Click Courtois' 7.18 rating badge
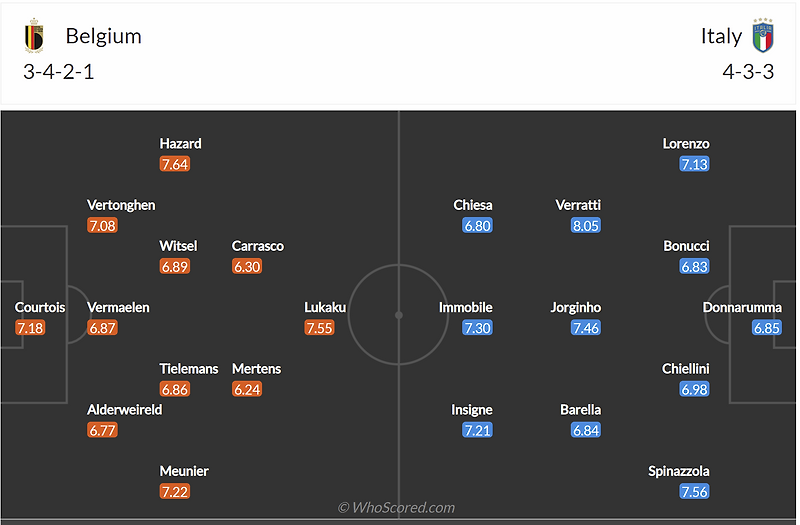The image size is (800, 525). [31, 328]
